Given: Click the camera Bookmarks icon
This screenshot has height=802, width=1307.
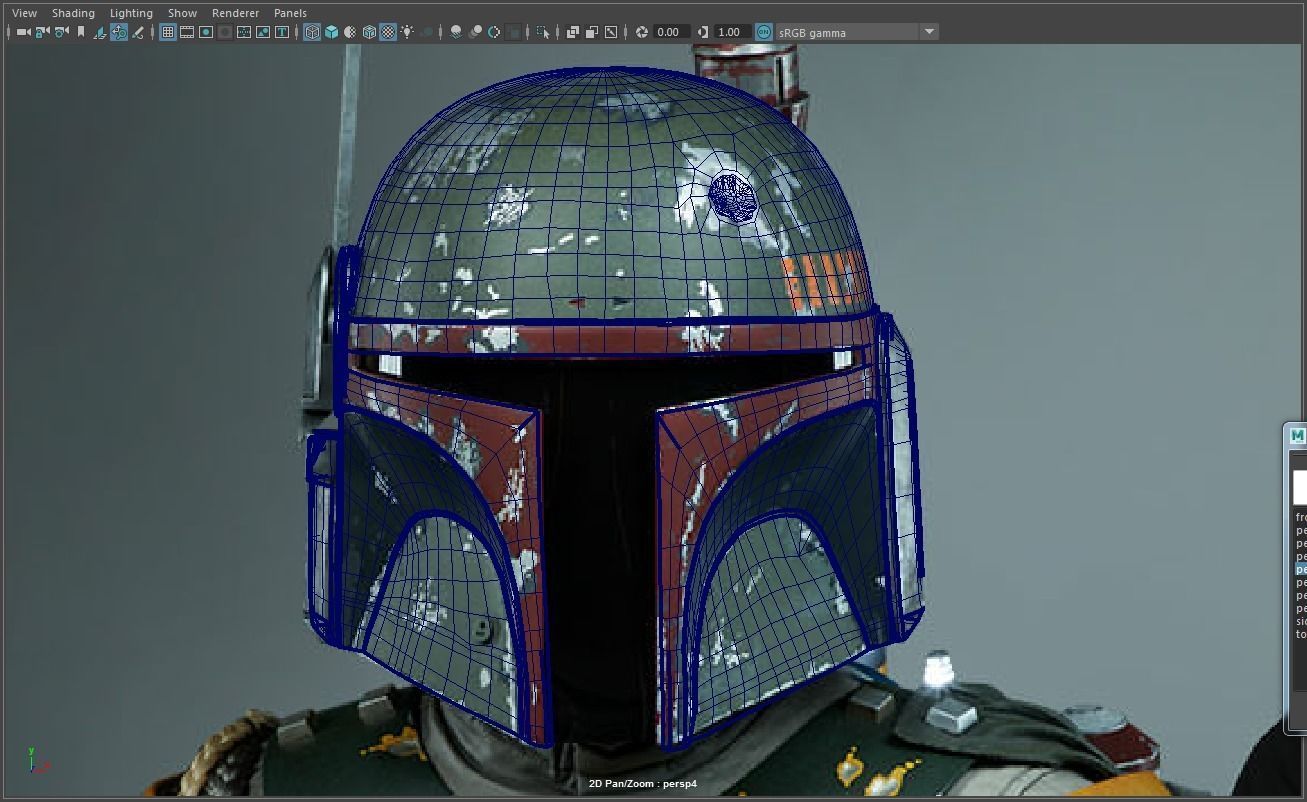Looking at the screenshot, I should [80, 32].
